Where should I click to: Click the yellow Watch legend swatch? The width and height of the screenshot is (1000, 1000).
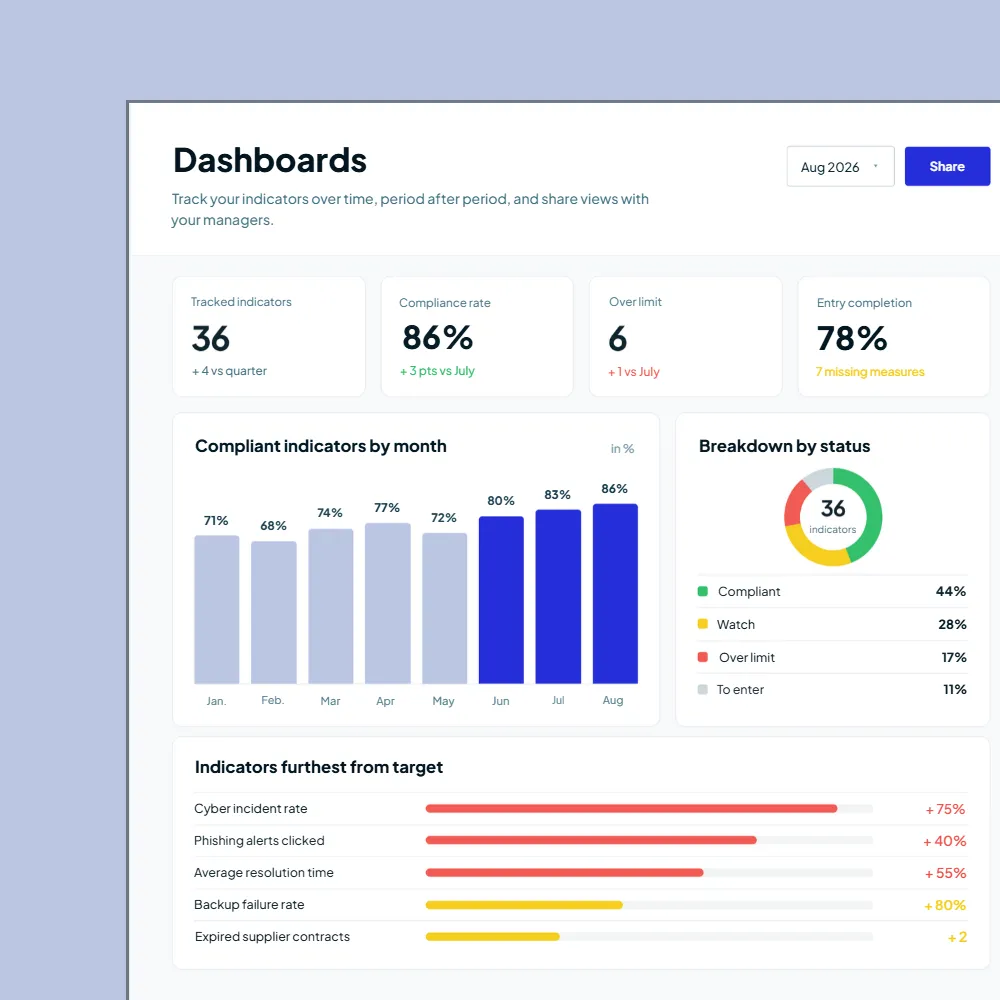click(x=703, y=624)
